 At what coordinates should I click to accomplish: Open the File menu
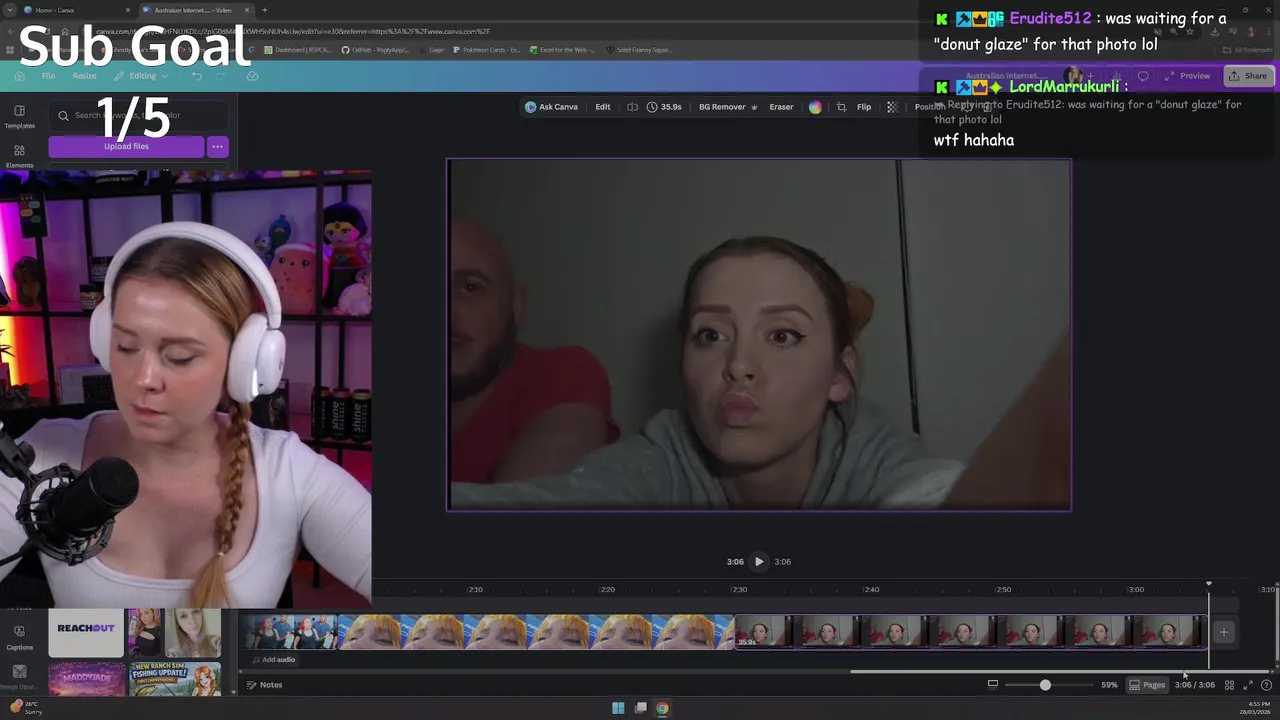48,76
